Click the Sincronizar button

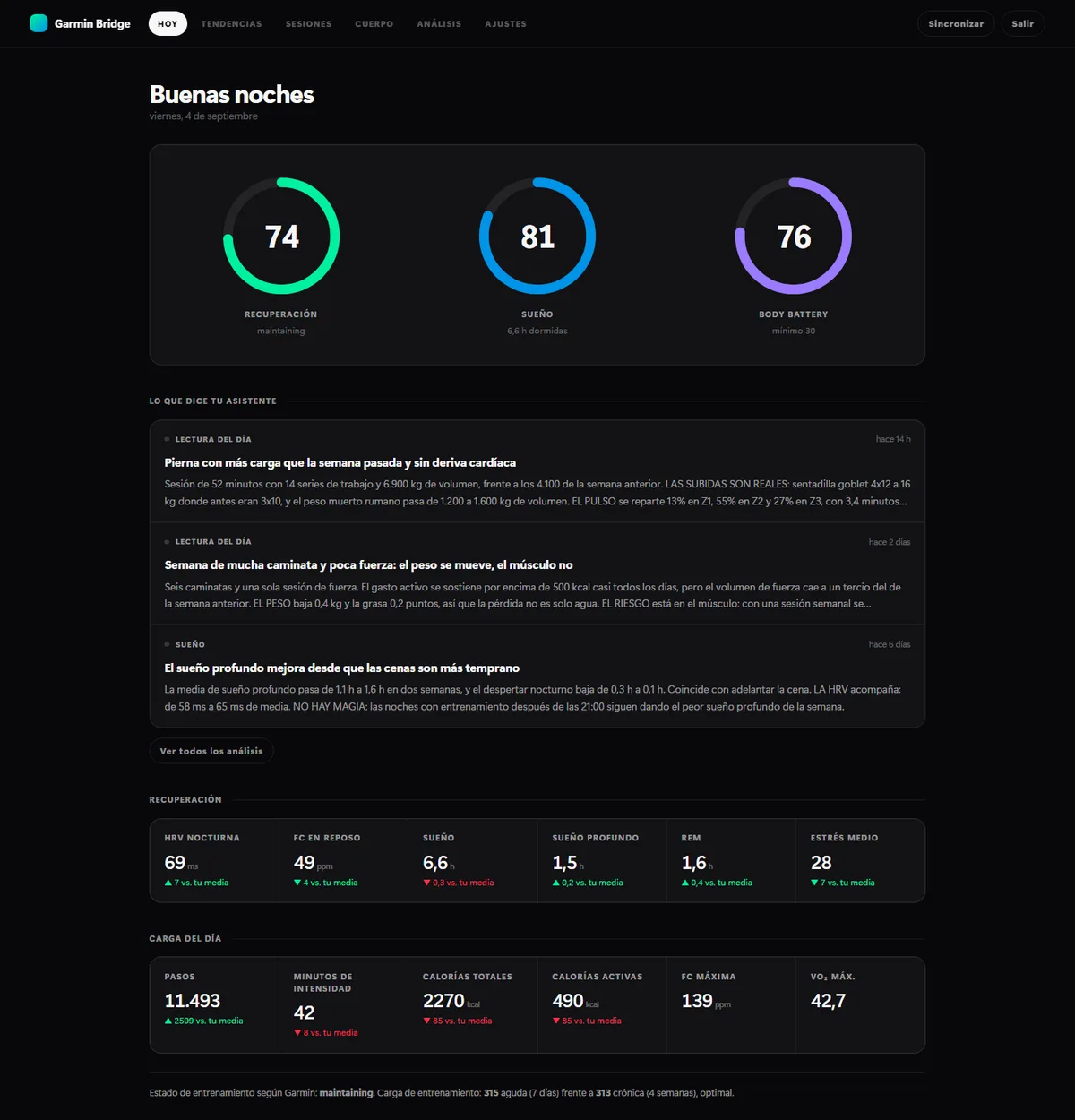click(956, 24)
